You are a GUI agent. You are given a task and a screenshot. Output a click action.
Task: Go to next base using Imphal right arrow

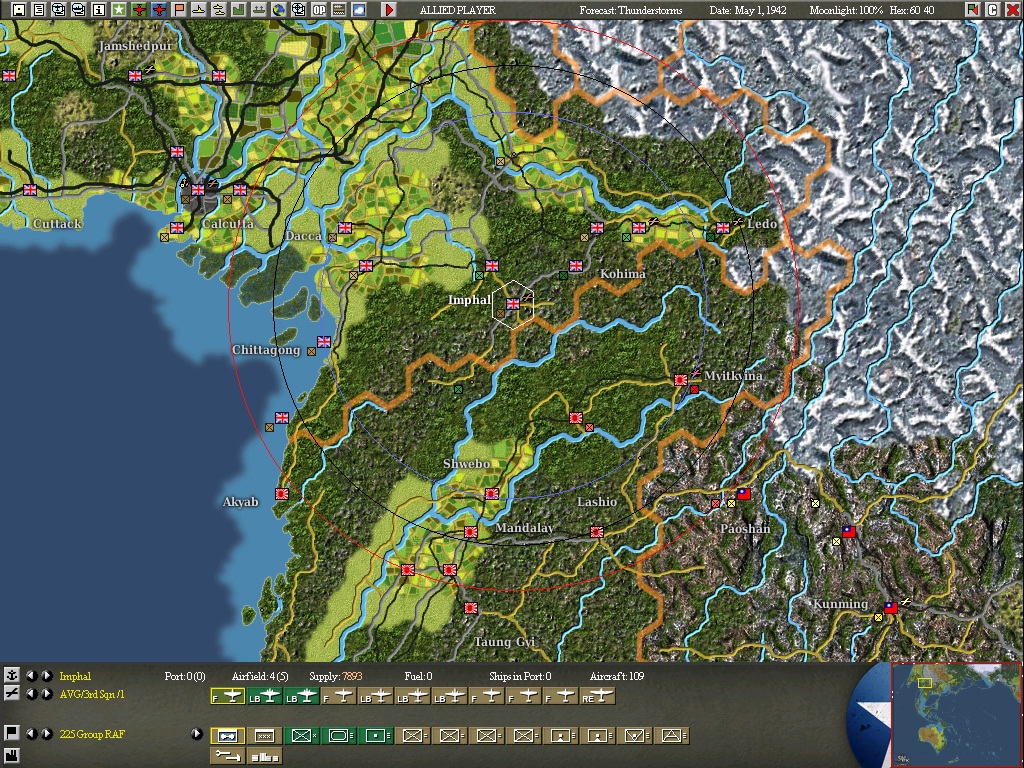pyautogui.click(x=46, y=675)
